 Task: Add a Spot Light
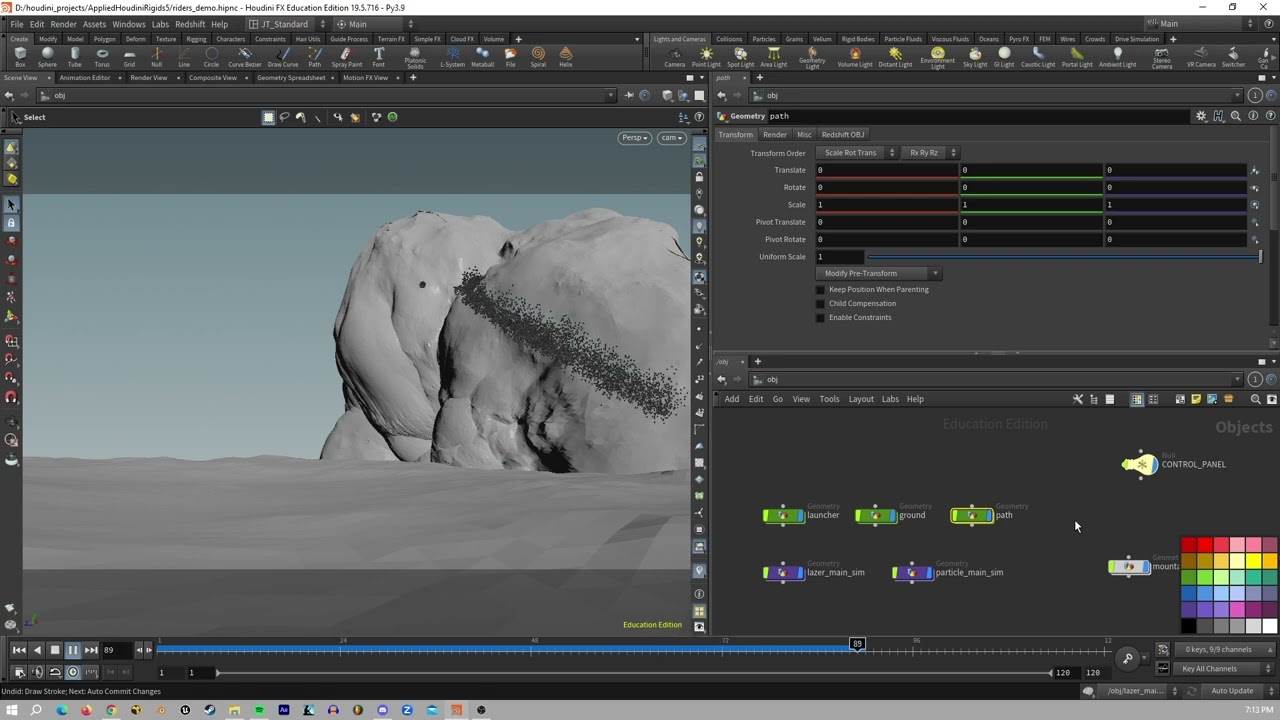coord(740,57)
